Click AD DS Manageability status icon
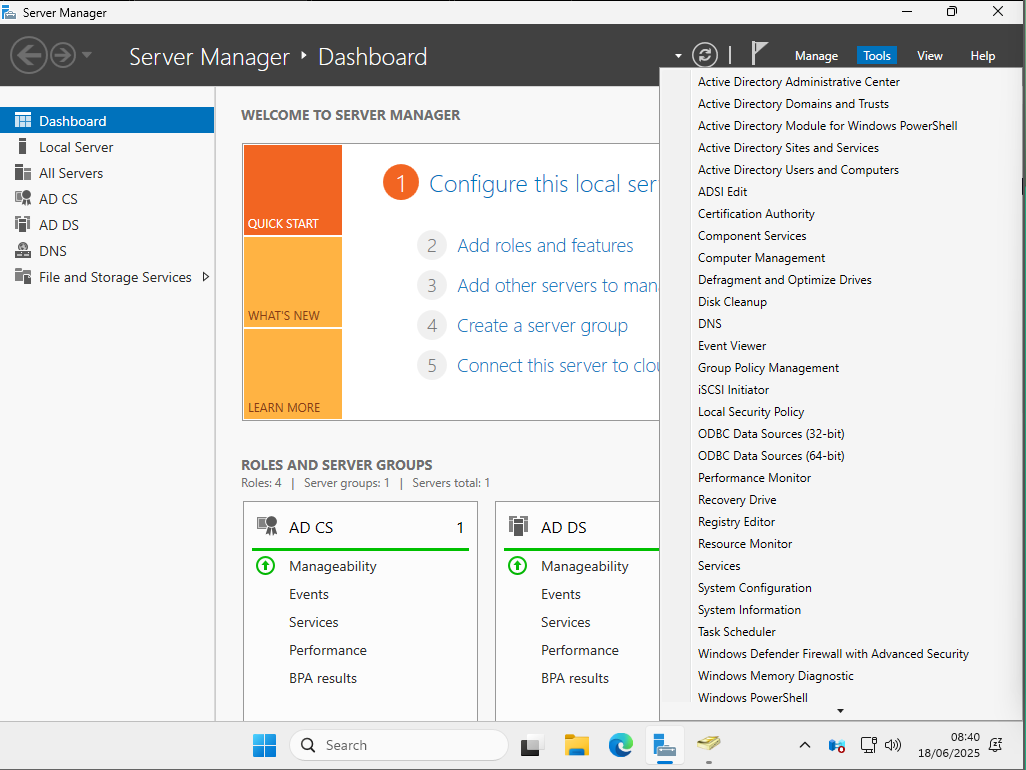 click(x=518, y=565)
